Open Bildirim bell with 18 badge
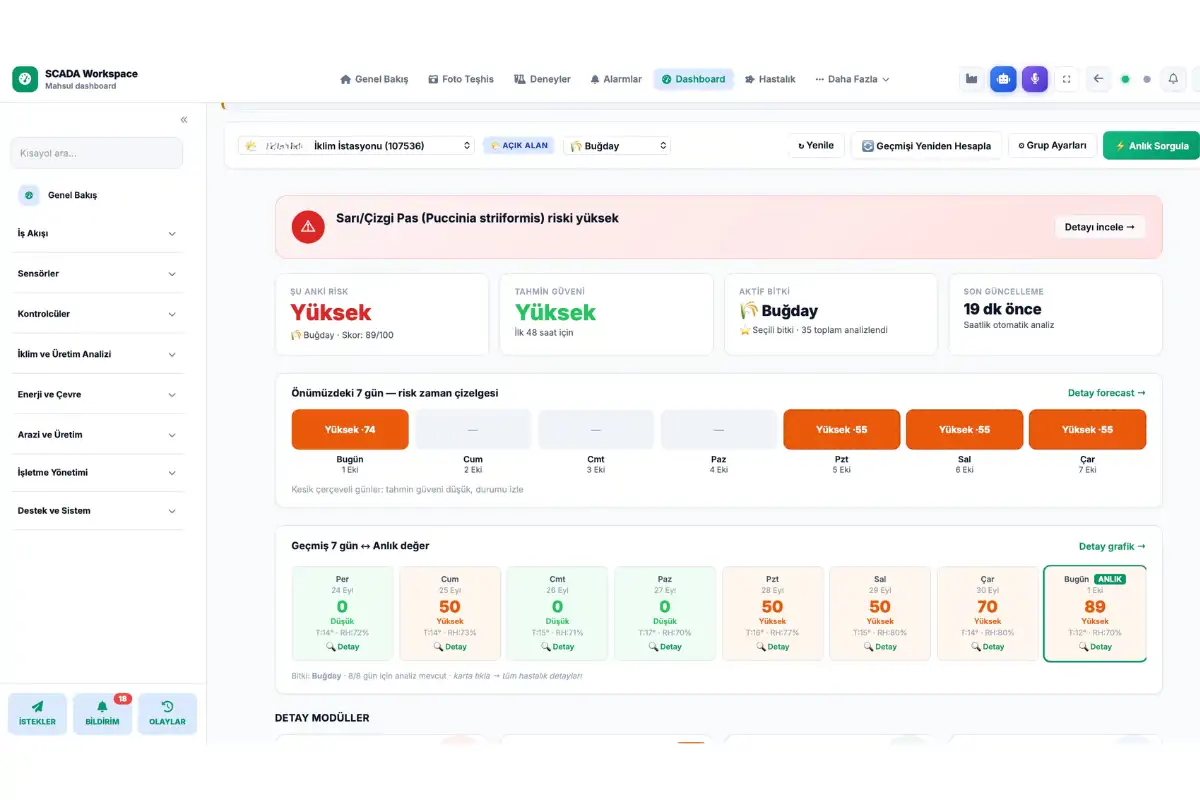Viewport: 1200px width, 800px height. click(x=102, y=714)
